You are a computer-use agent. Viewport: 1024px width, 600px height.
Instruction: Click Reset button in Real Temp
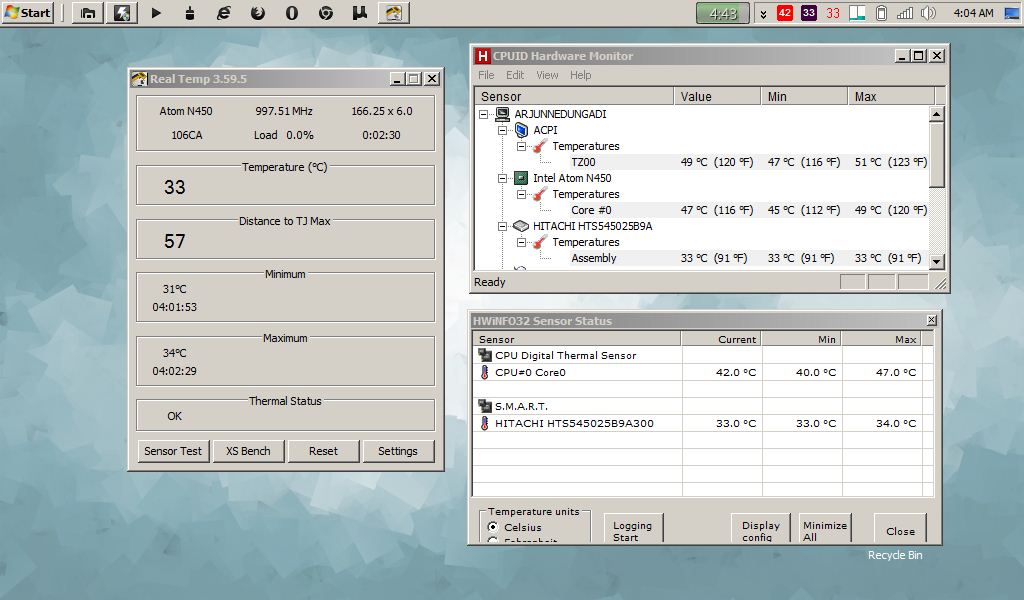(x=323, y=451)
